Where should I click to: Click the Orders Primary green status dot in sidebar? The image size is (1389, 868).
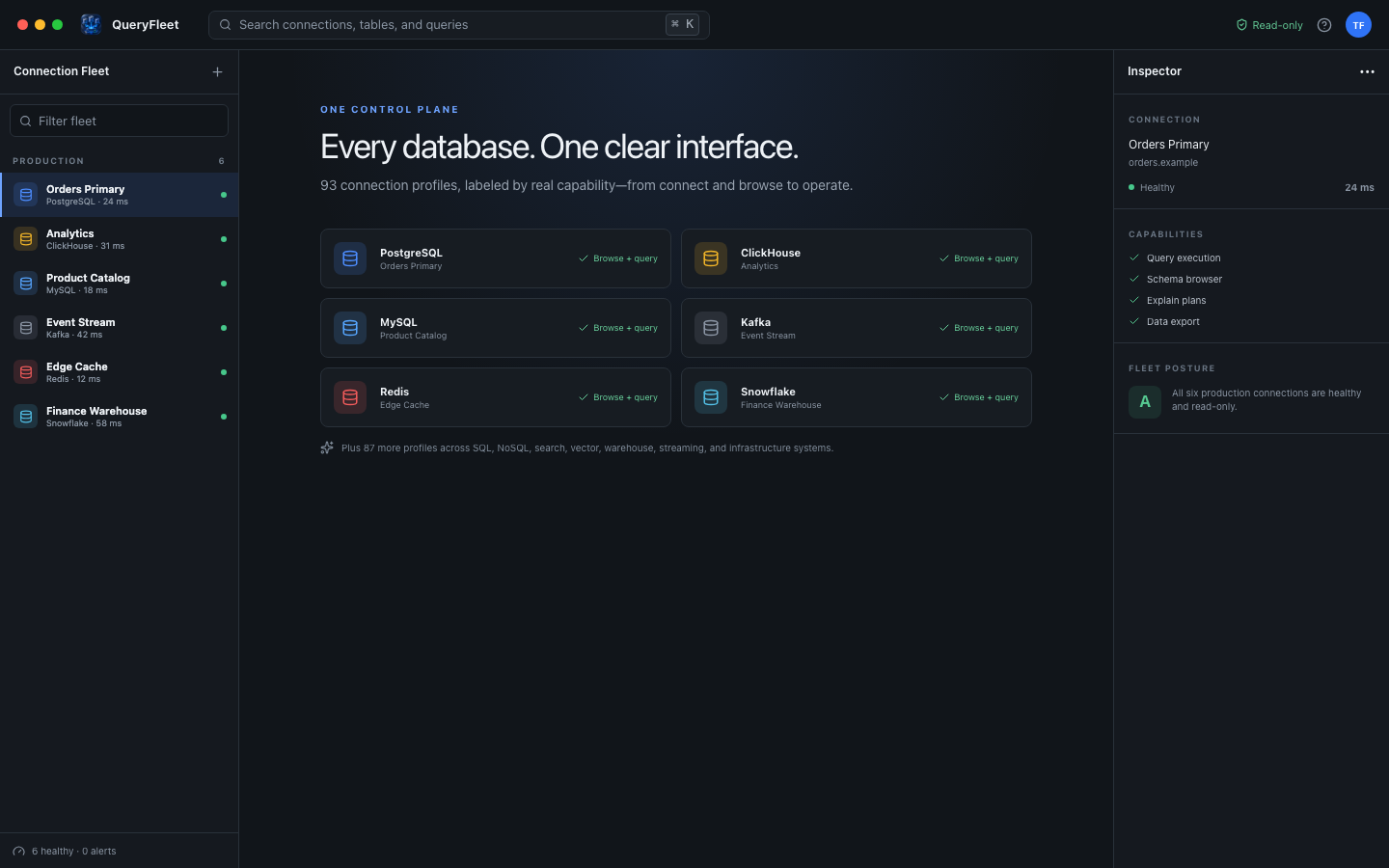[224, 195]
